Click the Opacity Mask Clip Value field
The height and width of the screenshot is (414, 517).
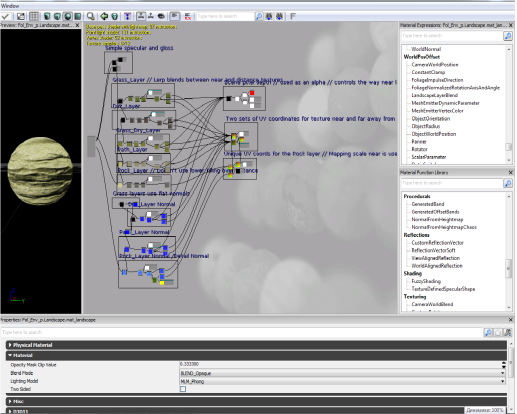340,364
